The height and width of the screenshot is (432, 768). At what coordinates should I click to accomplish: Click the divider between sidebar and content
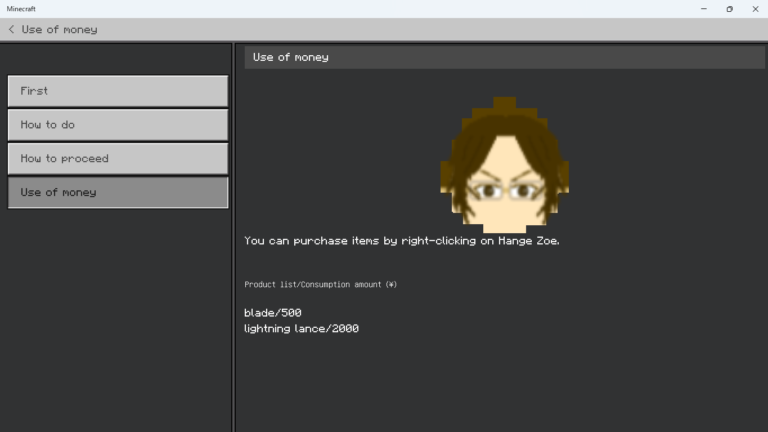click(233, 240)
